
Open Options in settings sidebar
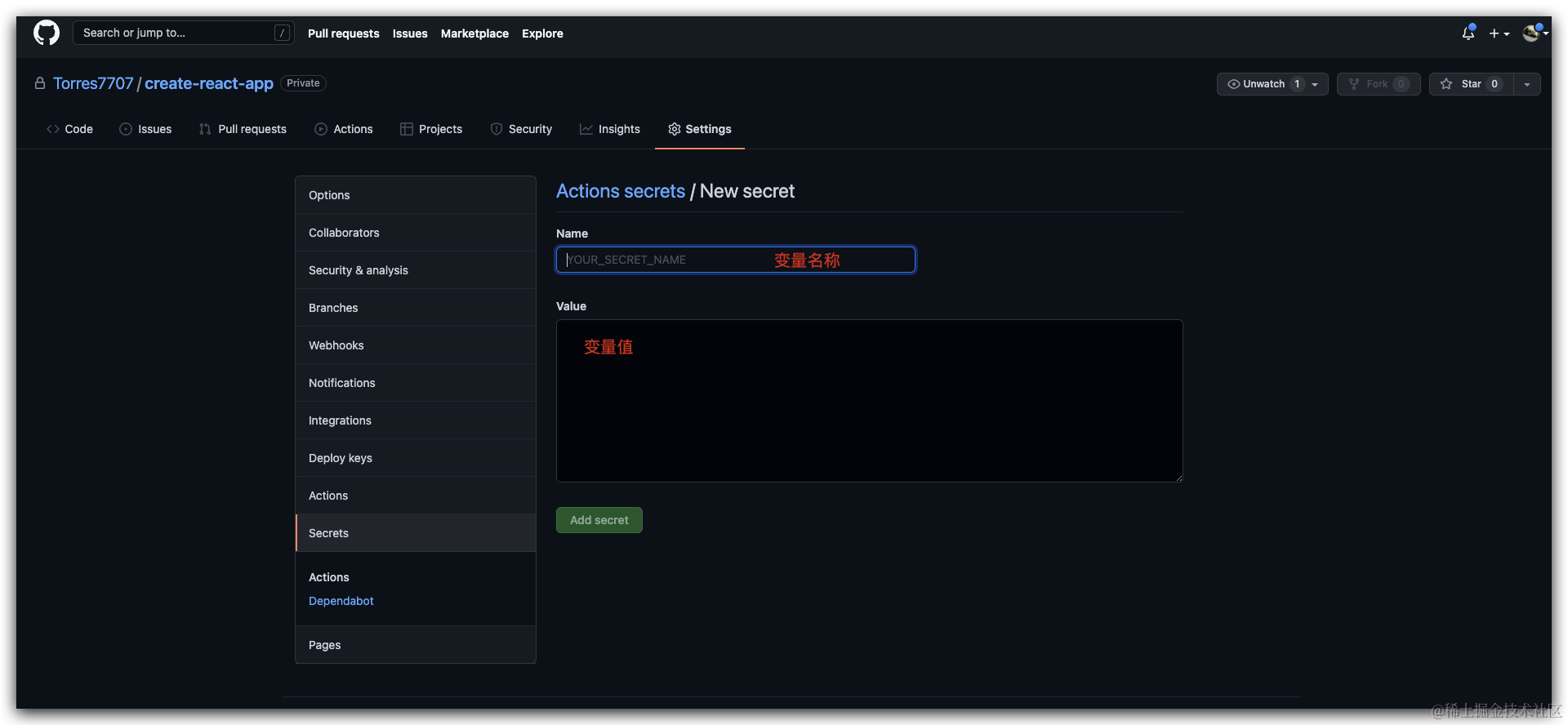pyautogui.click(x=416, y=195)
